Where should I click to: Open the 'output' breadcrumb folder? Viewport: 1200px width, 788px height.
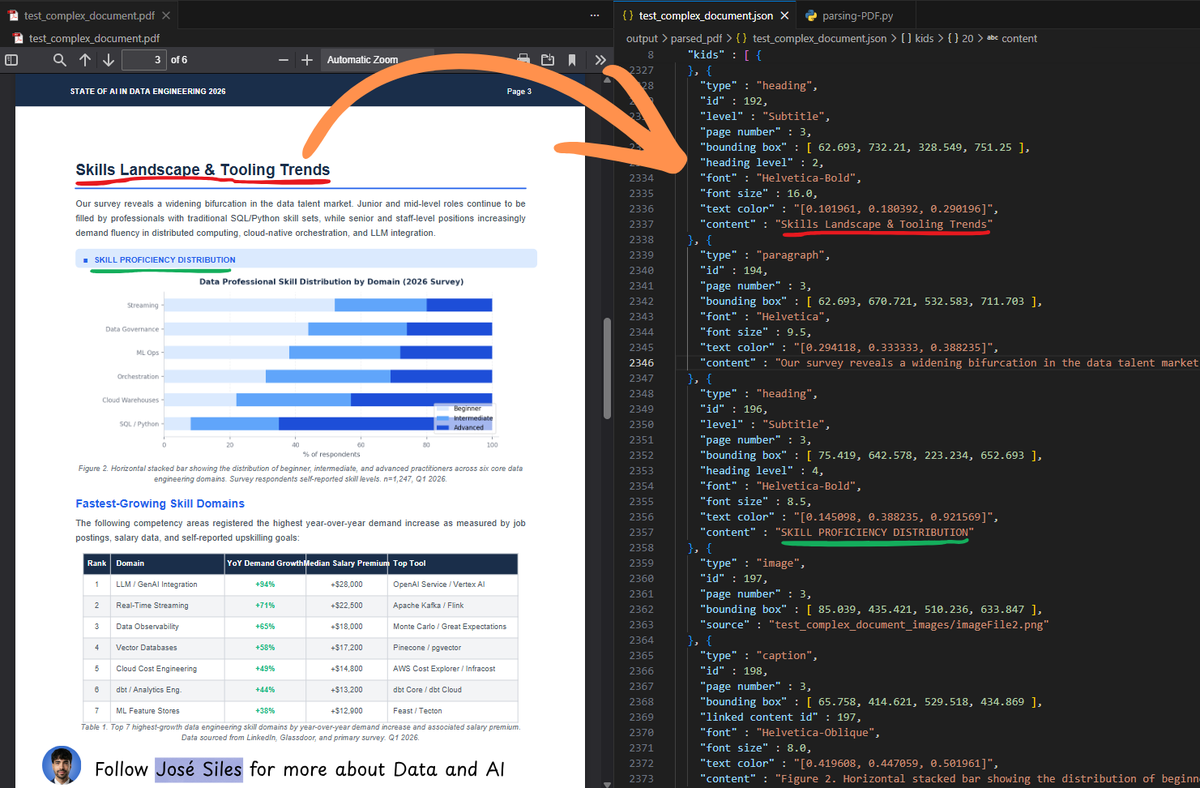pos(642,38)
